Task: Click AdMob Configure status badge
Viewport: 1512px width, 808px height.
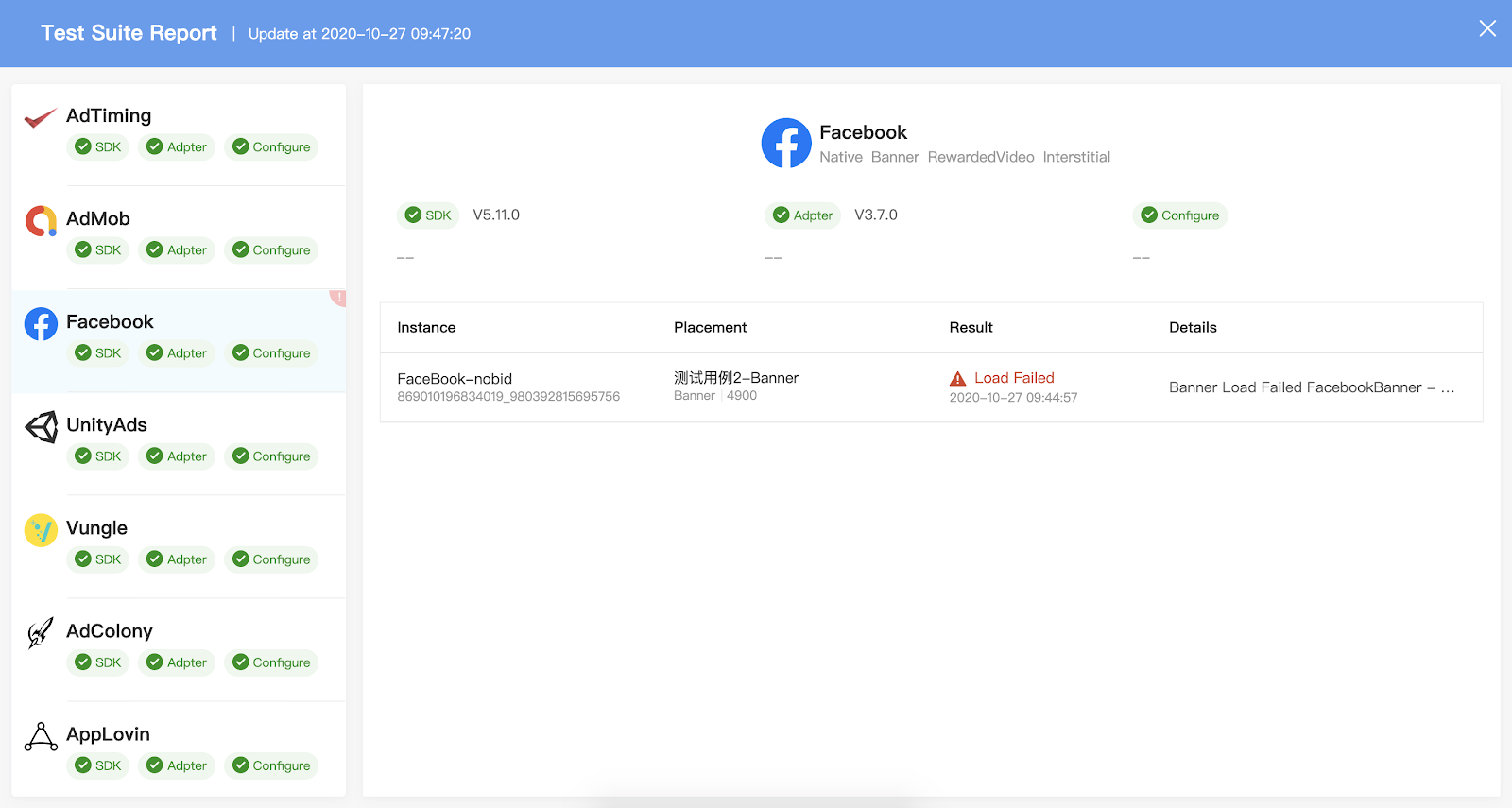Action: [x=271, y=249]
